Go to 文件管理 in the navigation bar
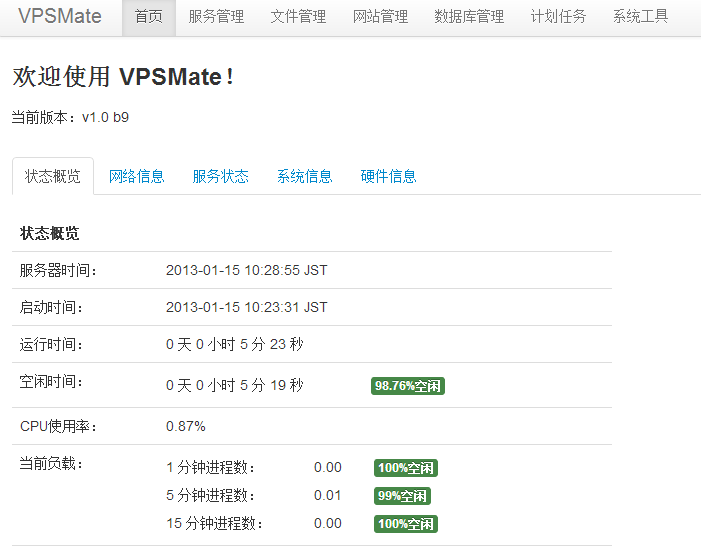Viewport: 701px width, 555px height. 298,17
